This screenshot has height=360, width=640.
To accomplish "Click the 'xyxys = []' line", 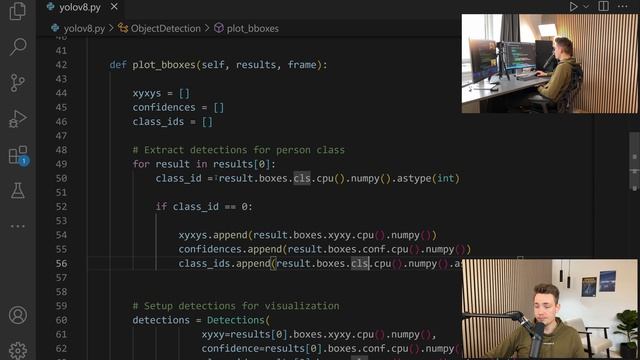I will coord(161,93).
